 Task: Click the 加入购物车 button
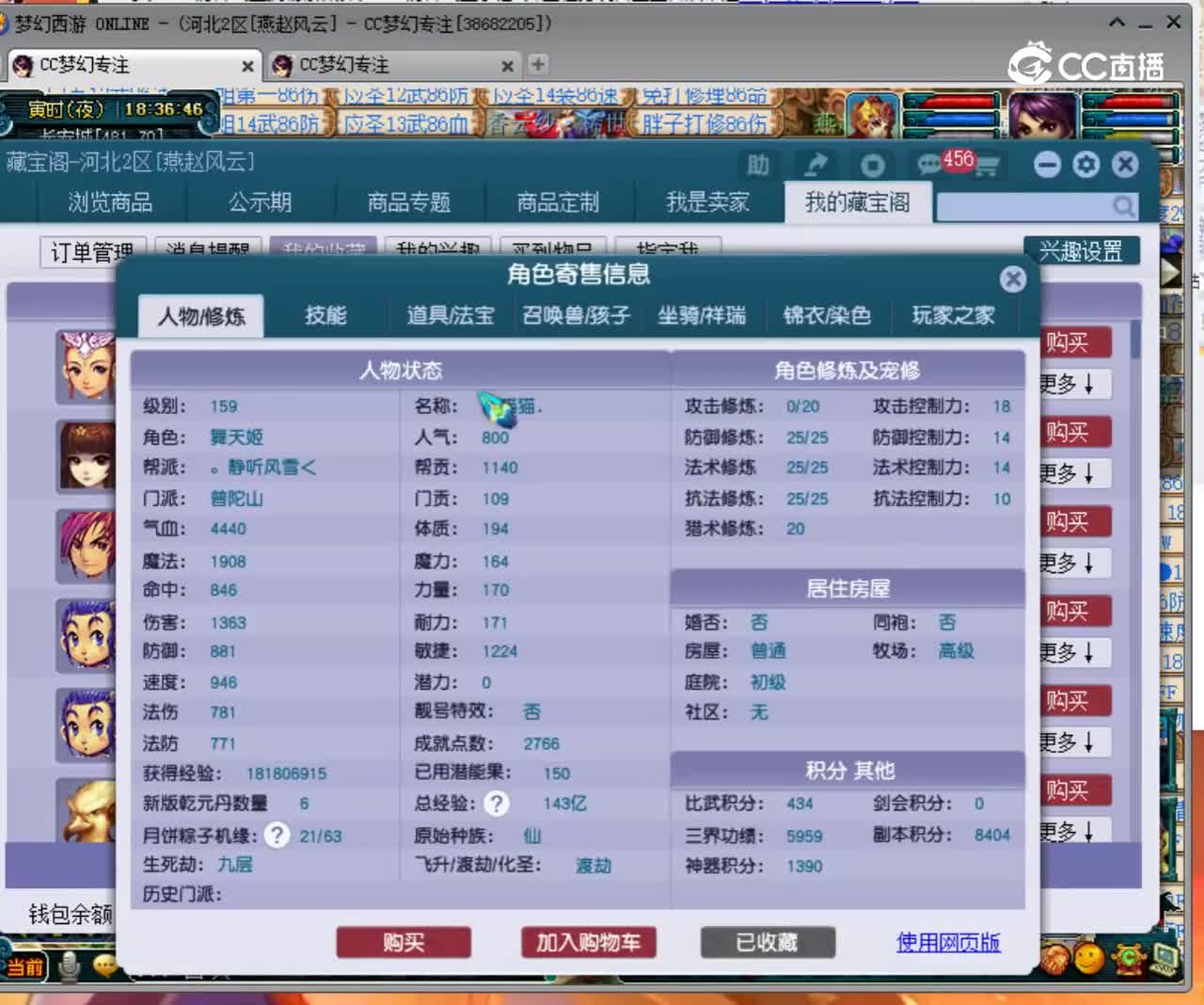(x=589, y=942)
